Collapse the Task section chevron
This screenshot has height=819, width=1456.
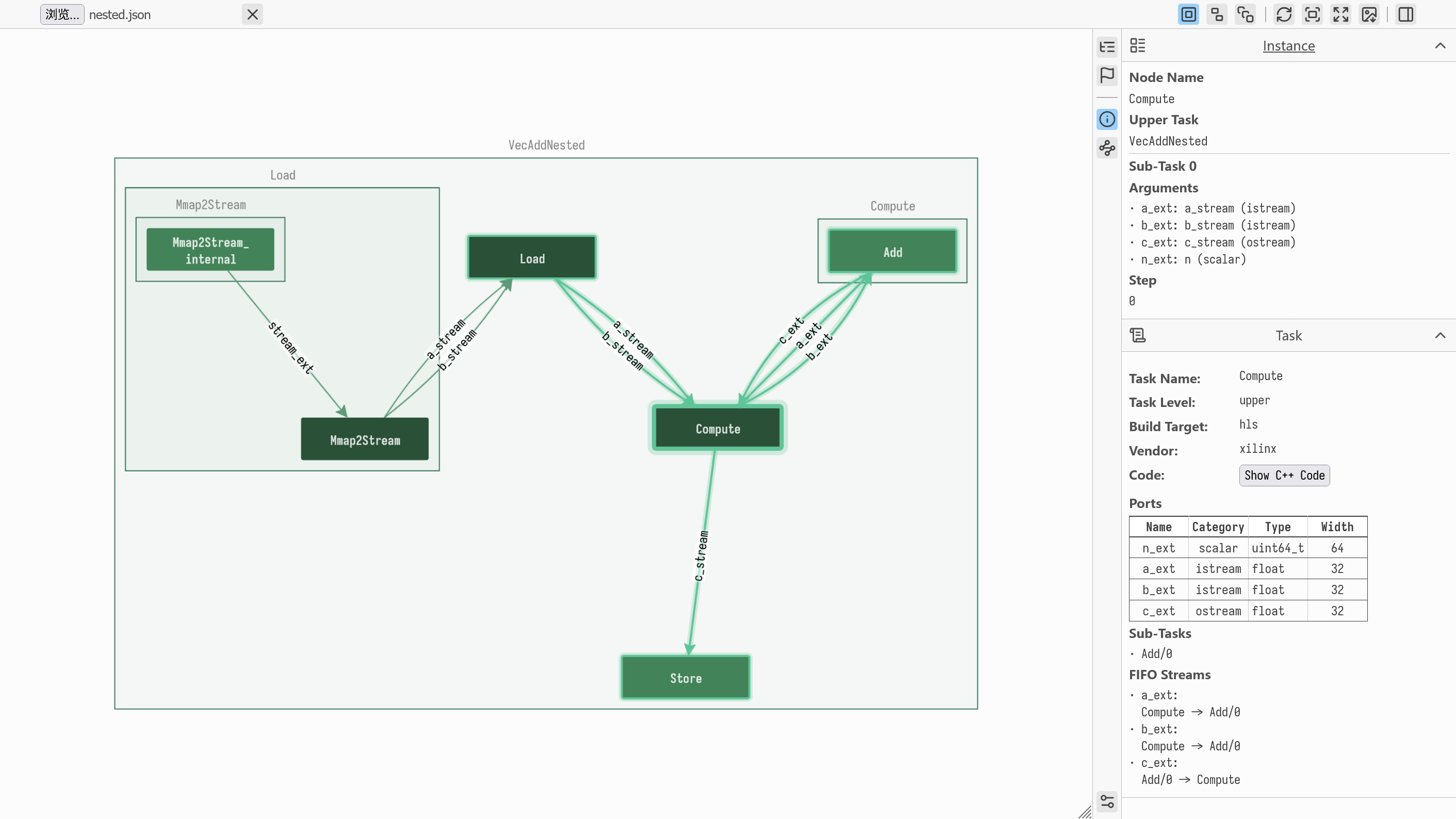click(1440, 336)
